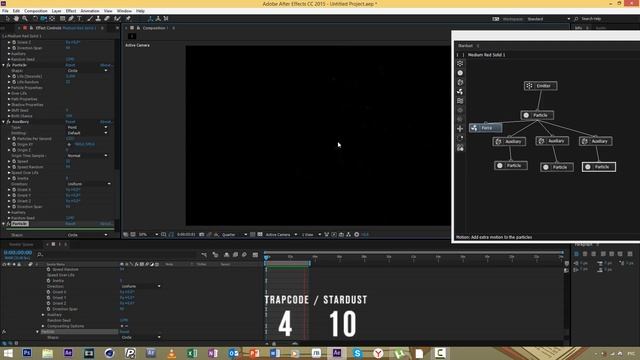Select the highlighted Particle node at bottom right

point(599,167)
